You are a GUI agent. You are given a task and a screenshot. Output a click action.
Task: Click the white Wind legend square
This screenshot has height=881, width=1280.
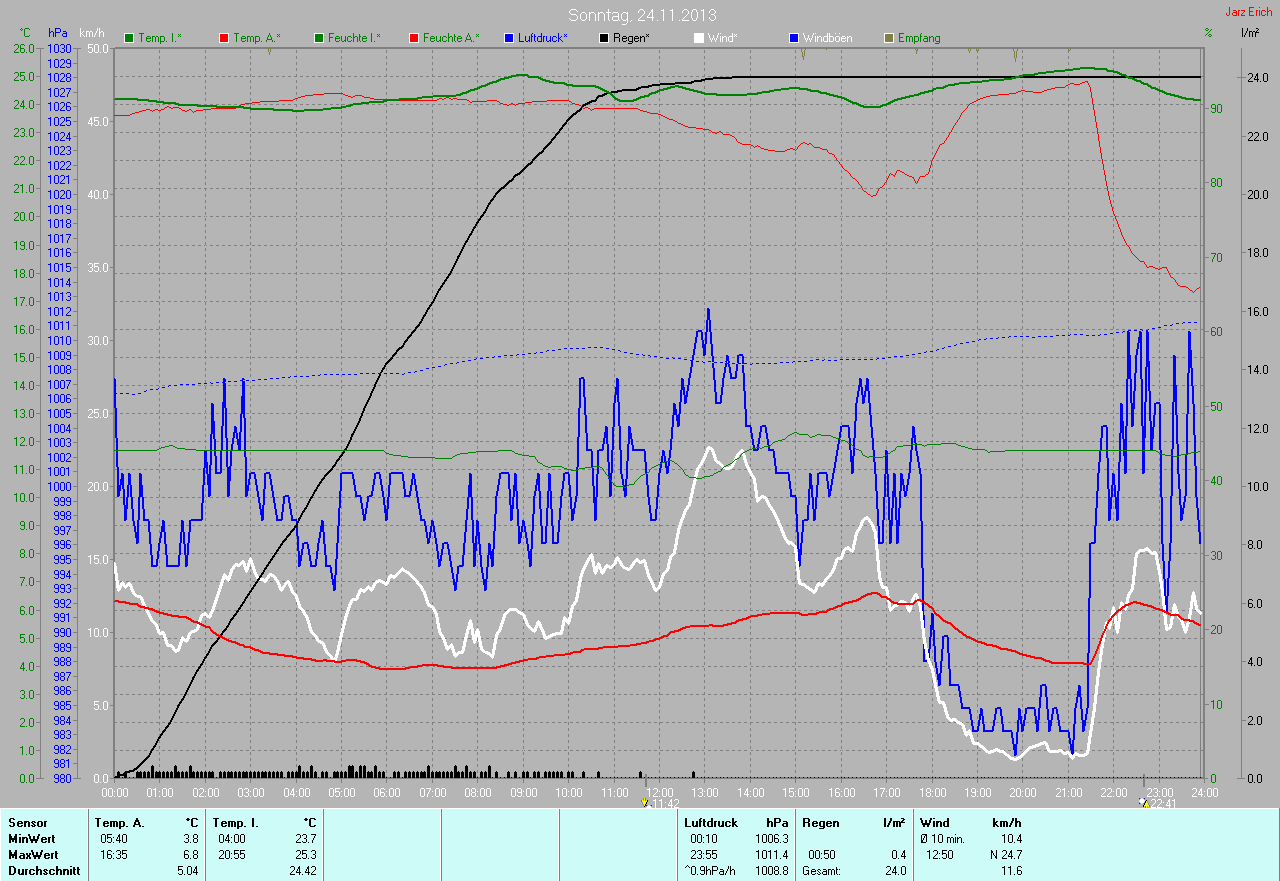[699, 38]
